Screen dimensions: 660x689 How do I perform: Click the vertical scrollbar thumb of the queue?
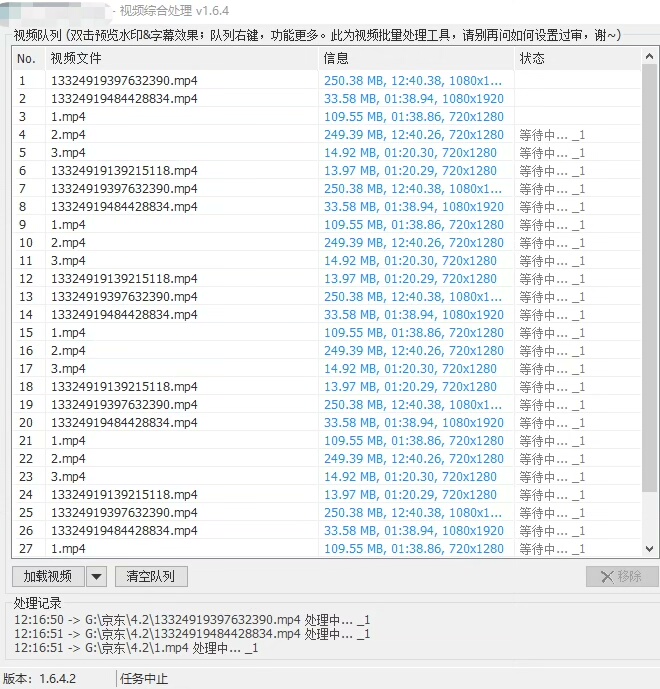click(x=649, y=278)
